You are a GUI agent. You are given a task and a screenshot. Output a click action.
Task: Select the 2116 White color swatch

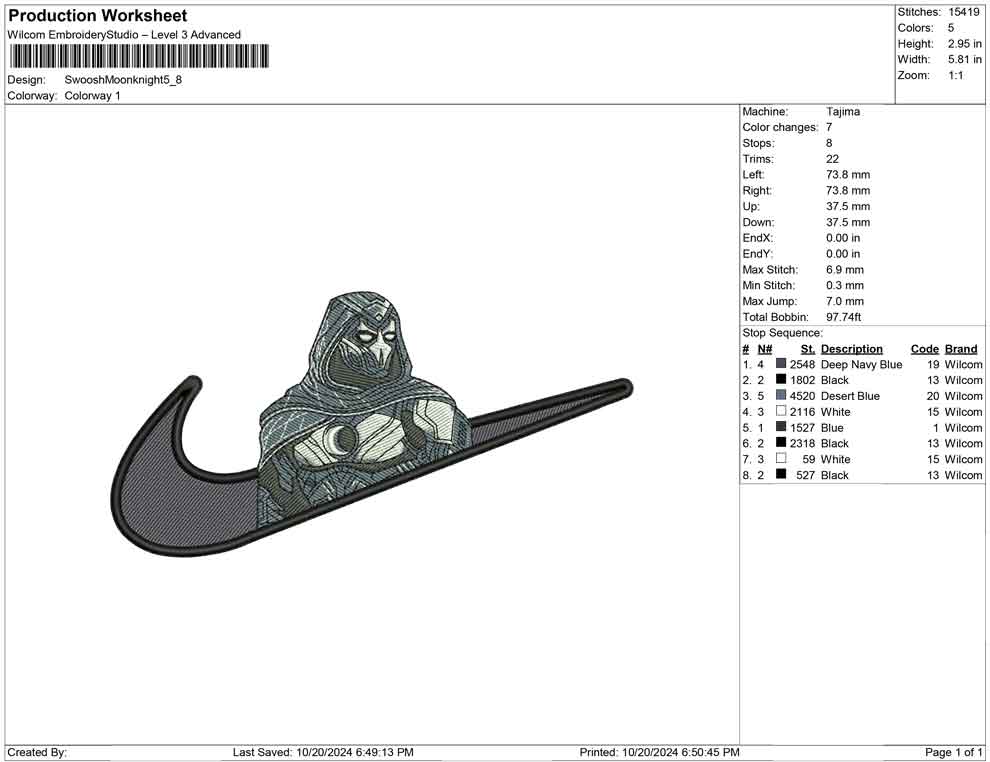[781, 411]
